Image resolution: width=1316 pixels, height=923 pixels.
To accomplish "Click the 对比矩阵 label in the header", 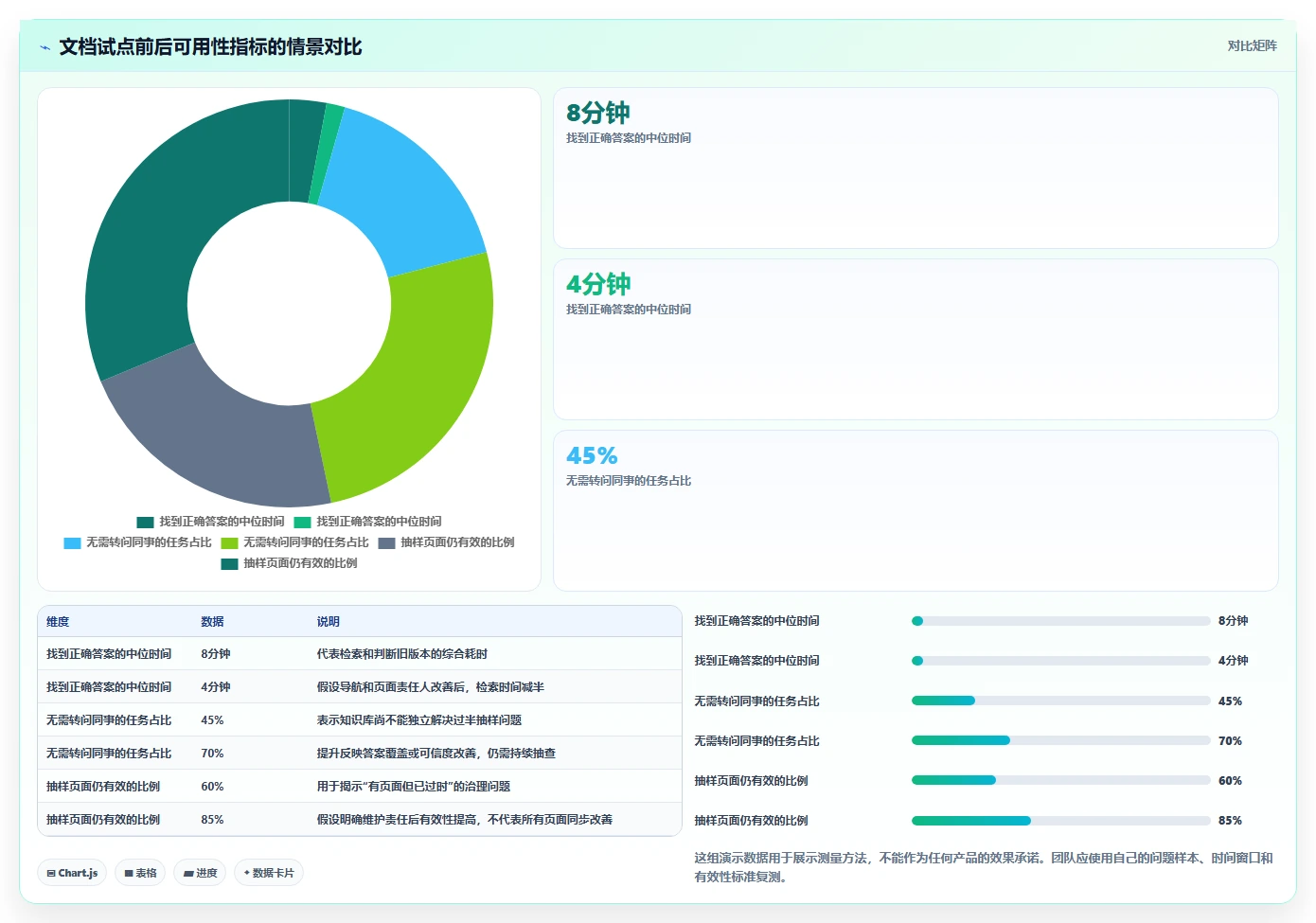I will [1252, 45].
